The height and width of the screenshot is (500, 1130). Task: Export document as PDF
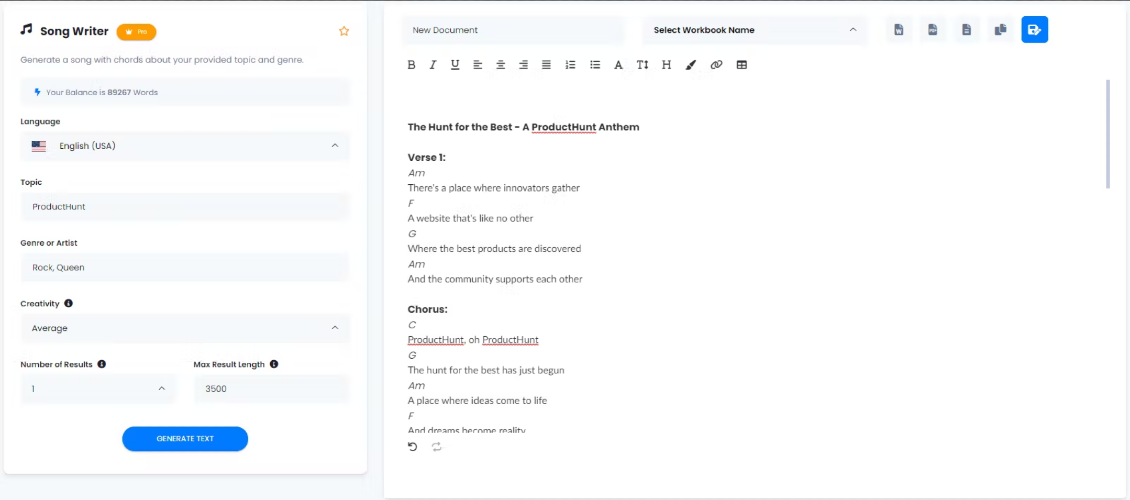tap(933, 30)
